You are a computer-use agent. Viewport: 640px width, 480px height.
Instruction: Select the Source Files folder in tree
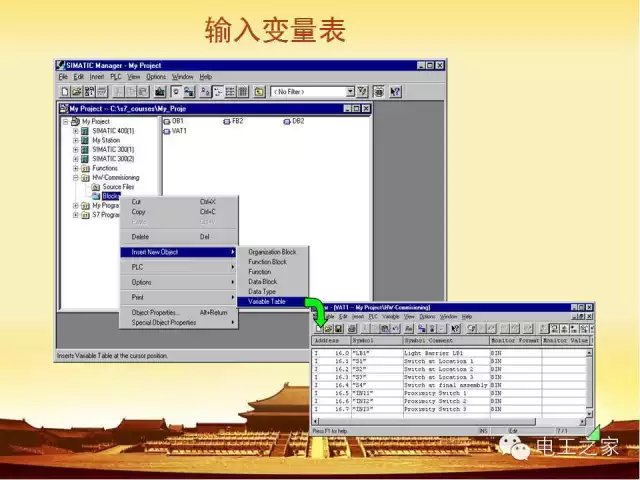click(117, 187)
